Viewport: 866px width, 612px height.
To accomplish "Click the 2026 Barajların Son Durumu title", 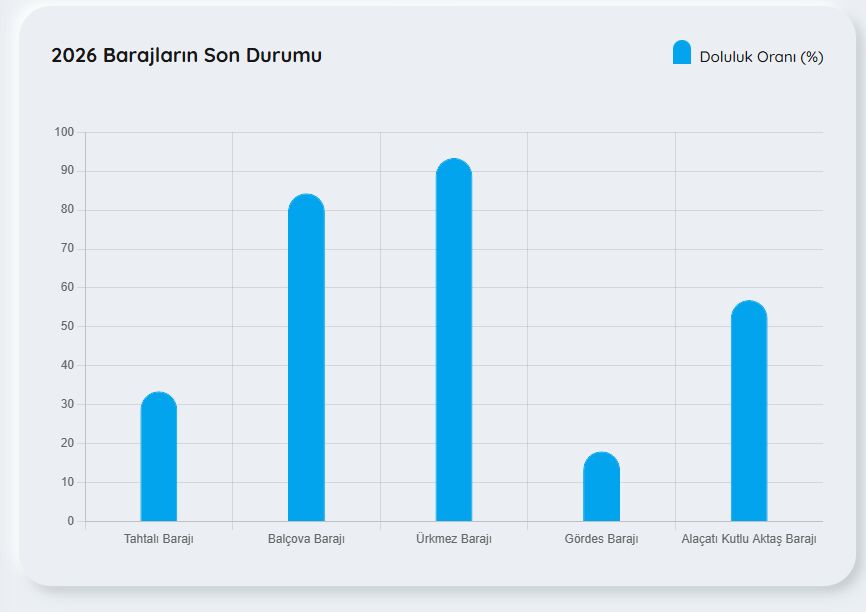I will [186, 55].
